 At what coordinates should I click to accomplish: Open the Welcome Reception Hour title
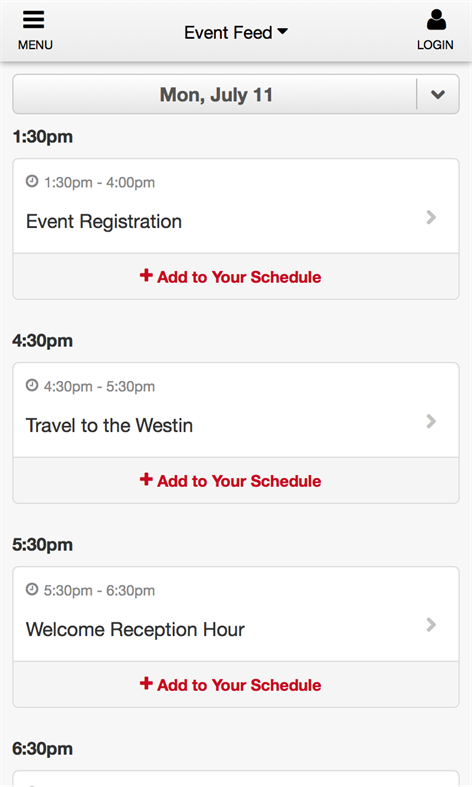click(135, 629)
